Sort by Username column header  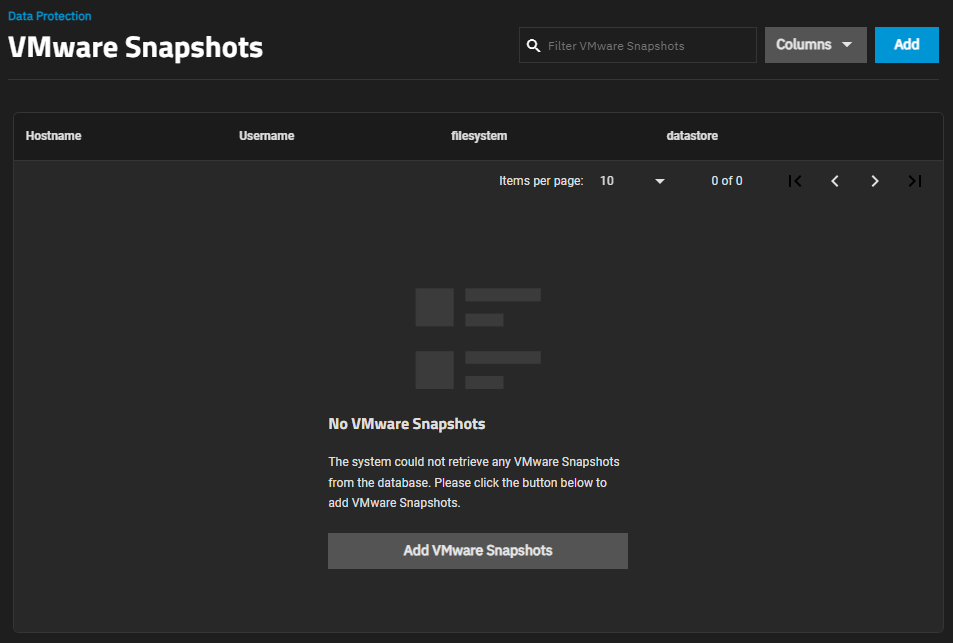[x=266, y=136]
